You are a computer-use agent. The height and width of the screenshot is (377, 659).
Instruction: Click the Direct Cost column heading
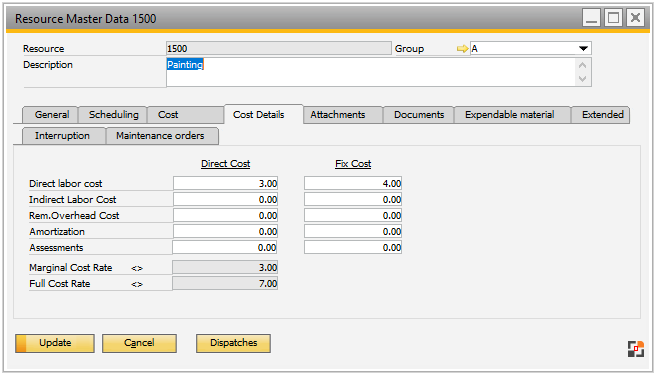(225, 163)
